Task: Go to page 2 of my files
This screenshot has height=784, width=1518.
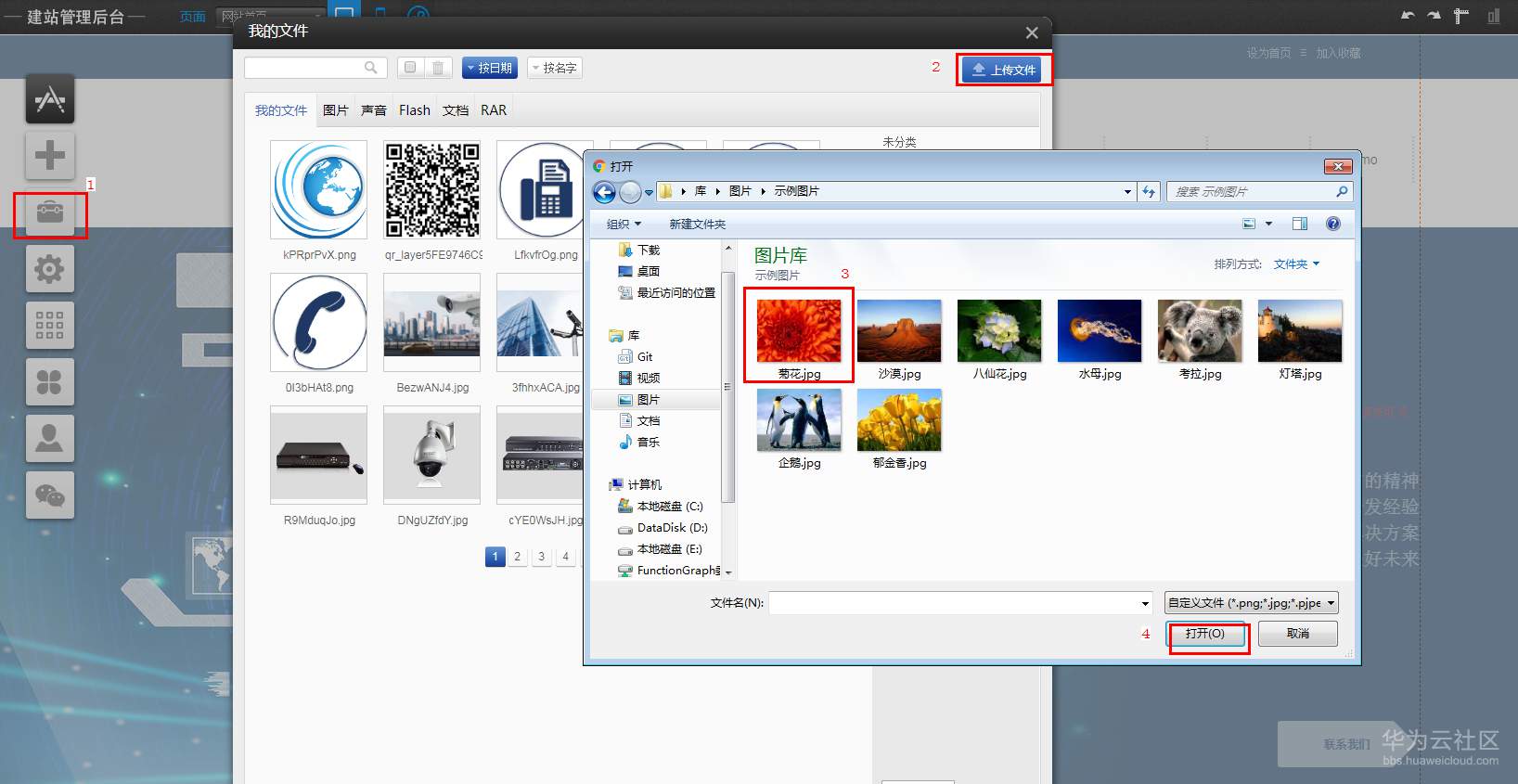Action: (518, 557)
